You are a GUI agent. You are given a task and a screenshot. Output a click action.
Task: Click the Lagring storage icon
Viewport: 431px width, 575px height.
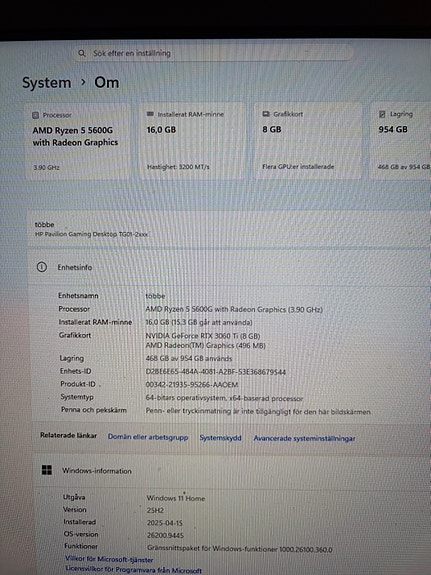[382, 114]
